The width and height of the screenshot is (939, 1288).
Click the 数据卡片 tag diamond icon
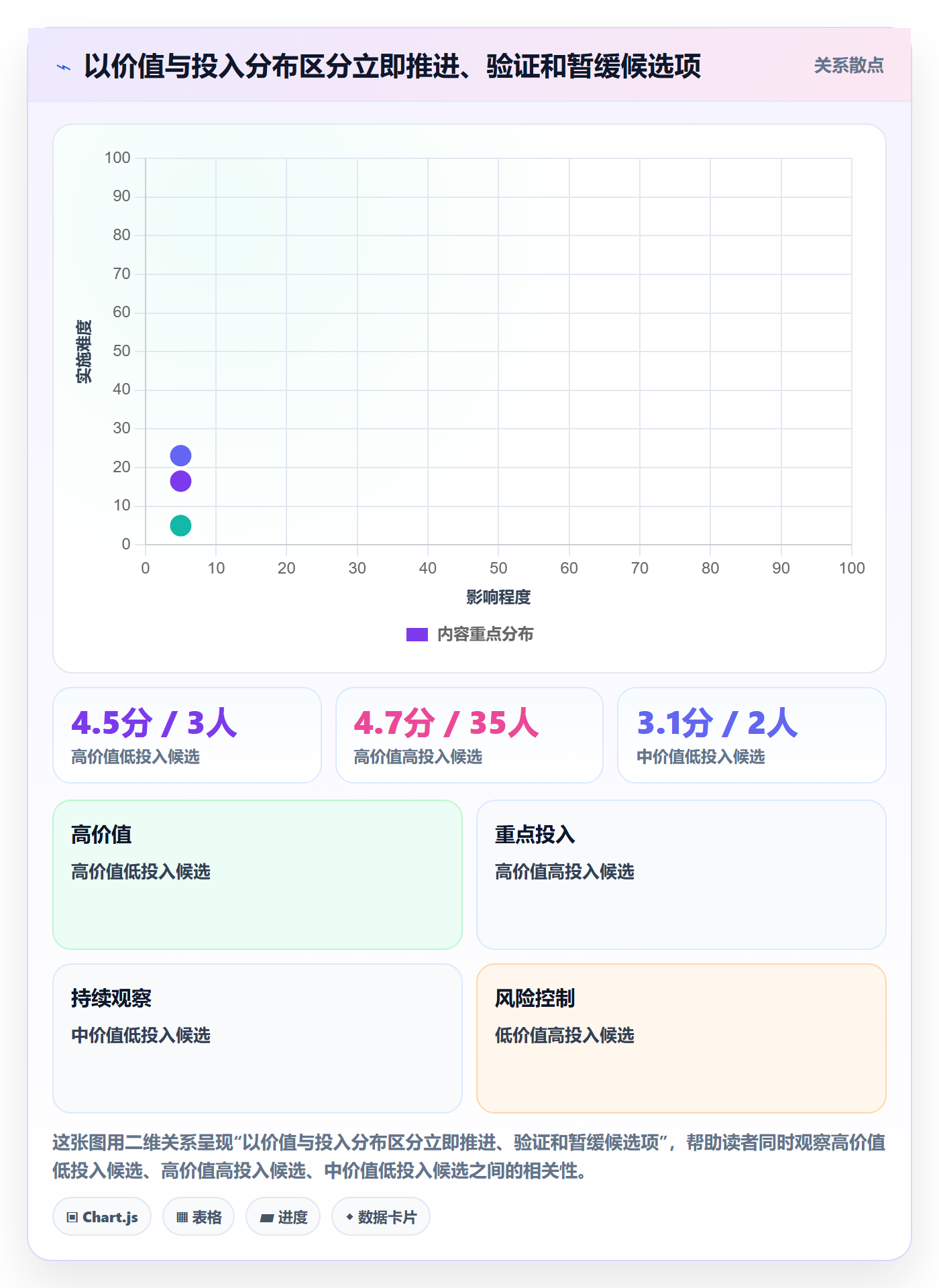click(x=349, y=1217)
